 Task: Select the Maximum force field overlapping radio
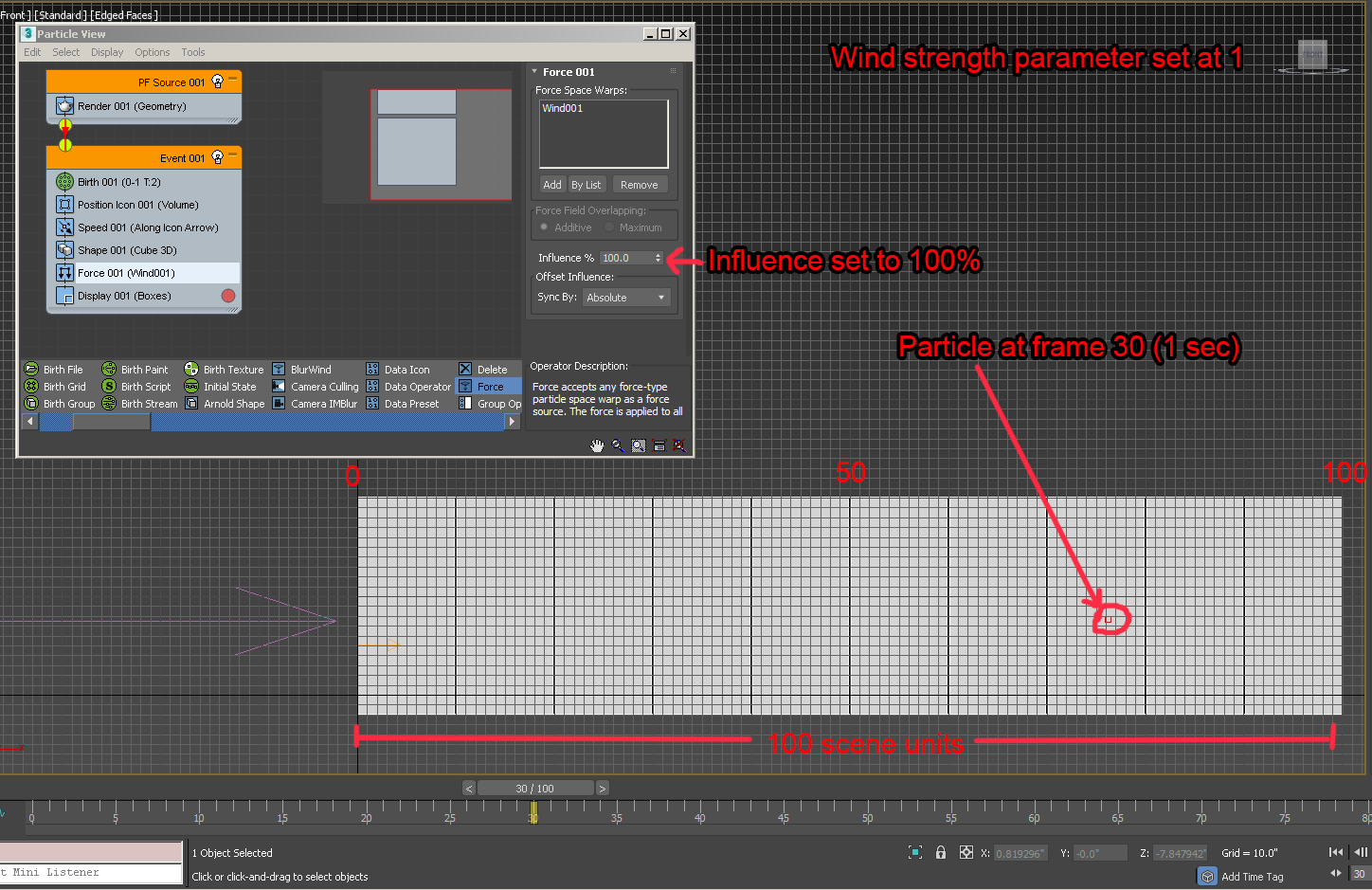click(609, 227)
